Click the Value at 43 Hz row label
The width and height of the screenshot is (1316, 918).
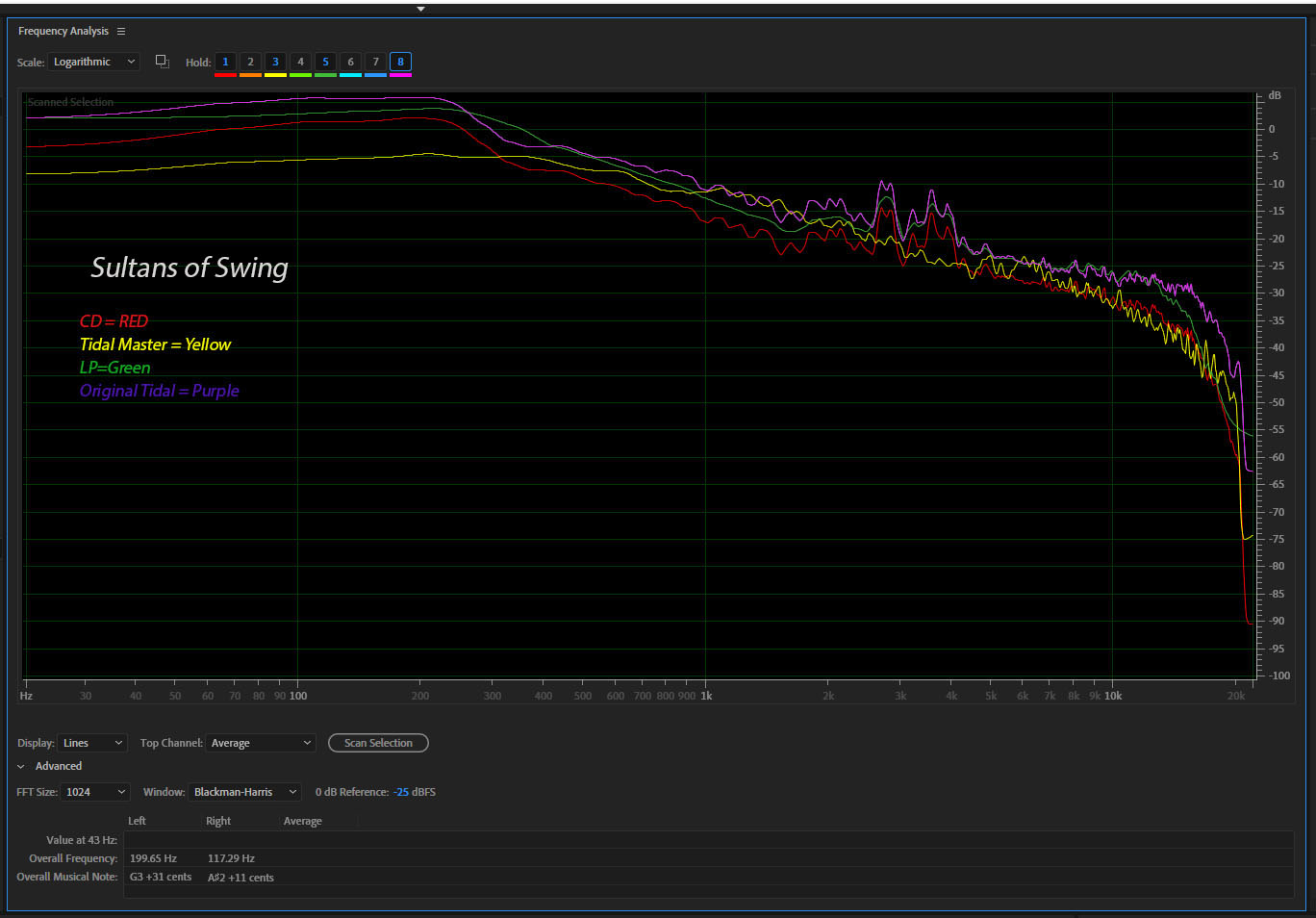pos(82,840)
